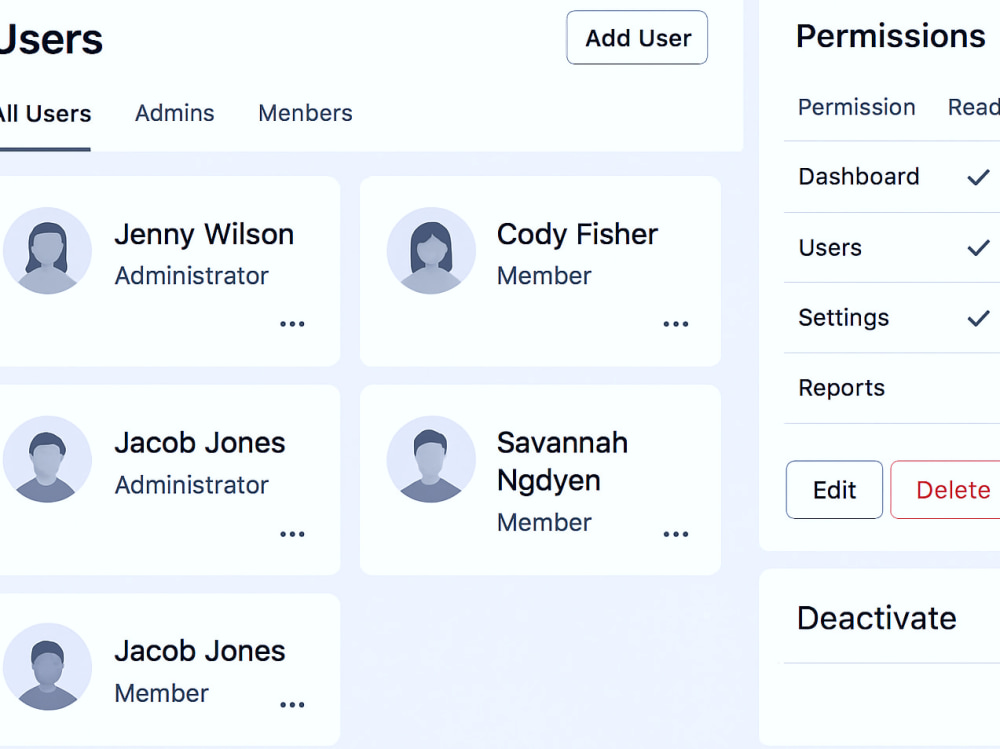
Task: Click Jenny Wilson's avatar picture
Action: pos(47,251)
